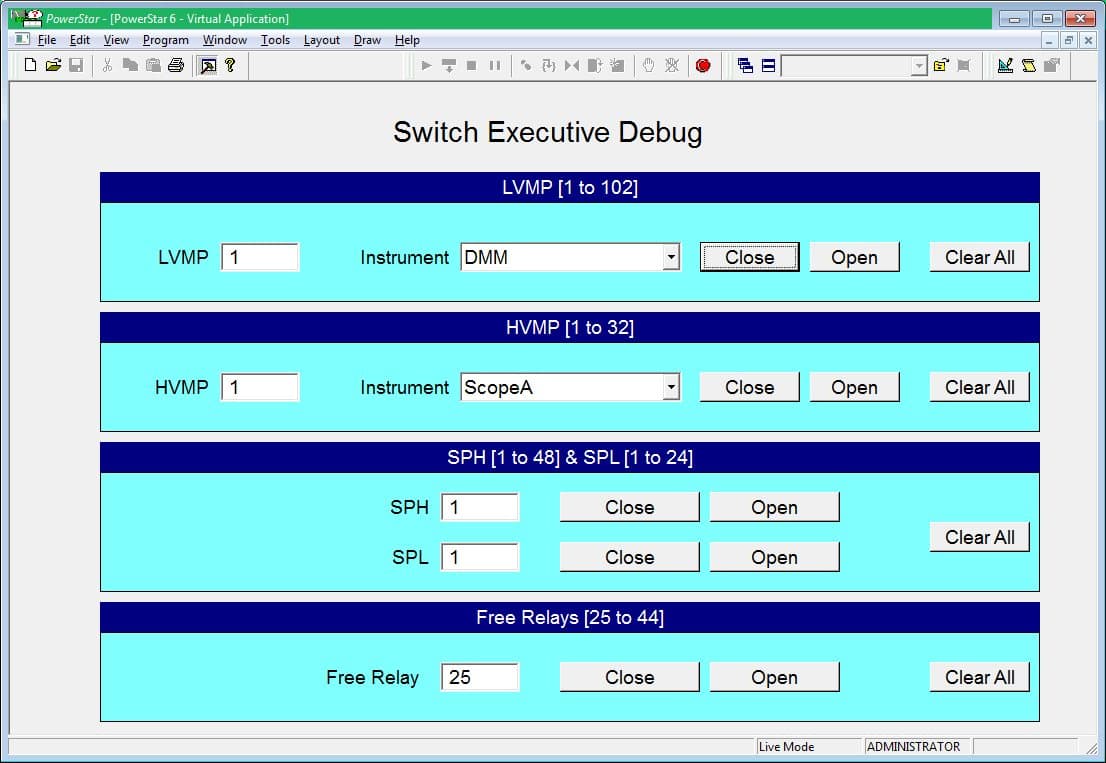
Task: Open the View menu
Action: (x=116, y=39)
